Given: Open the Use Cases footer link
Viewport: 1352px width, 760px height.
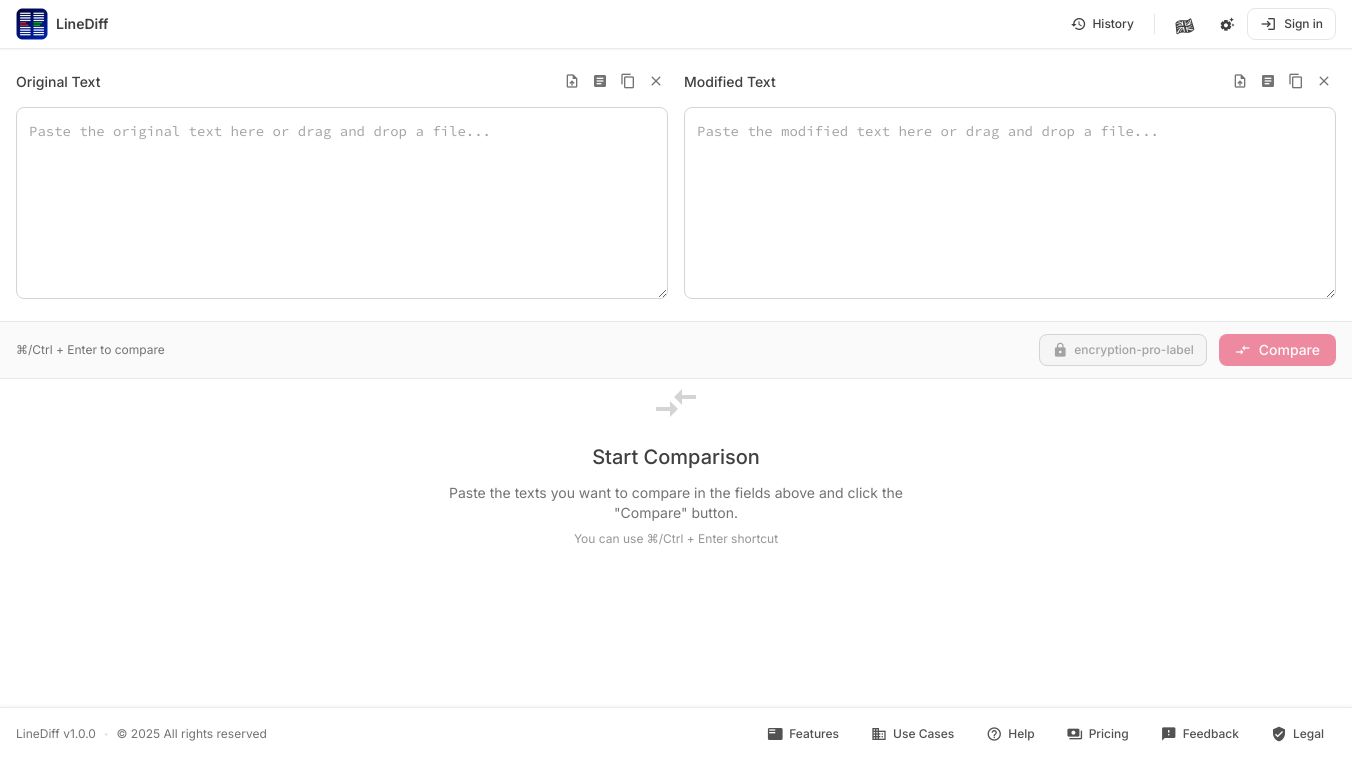Looking at the screenshot, I should [913, 734].
